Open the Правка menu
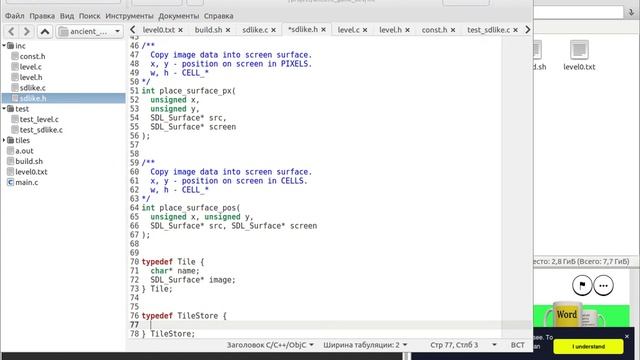 pos(42,16)
